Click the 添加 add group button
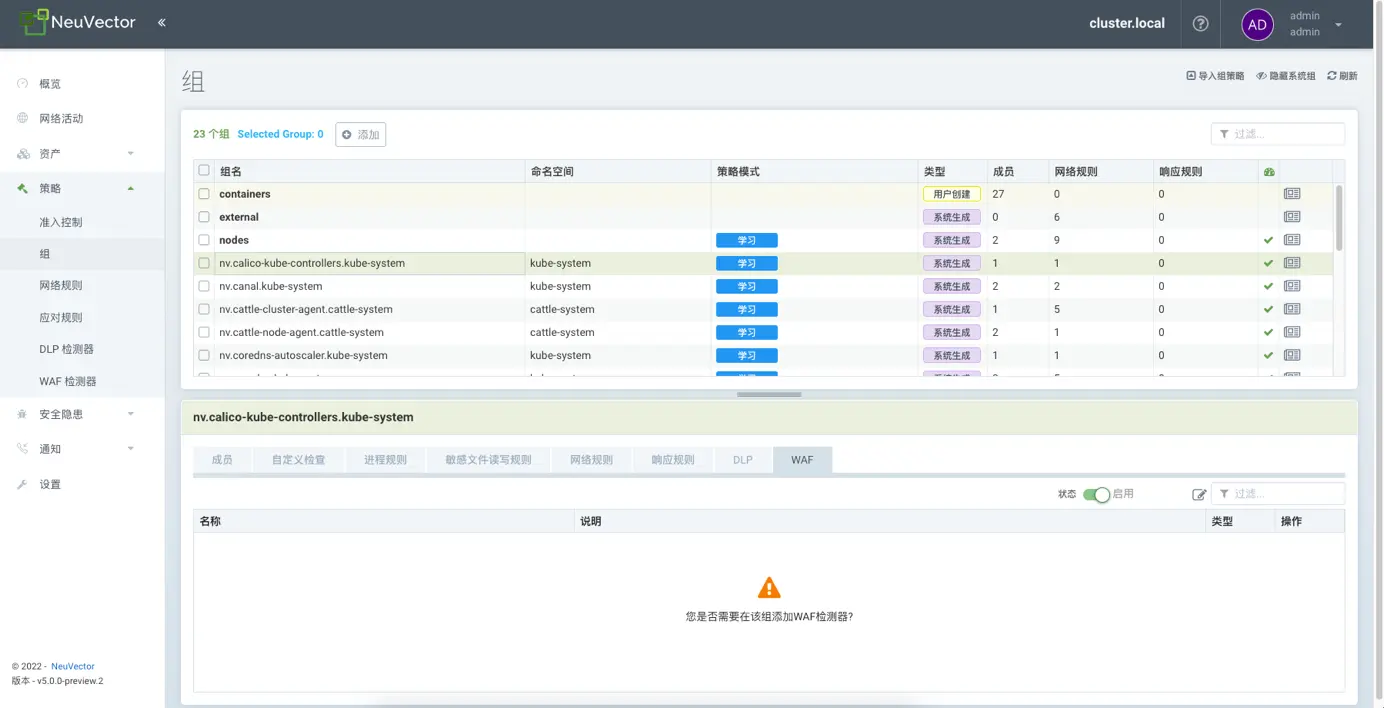 [x=361, y=134]
